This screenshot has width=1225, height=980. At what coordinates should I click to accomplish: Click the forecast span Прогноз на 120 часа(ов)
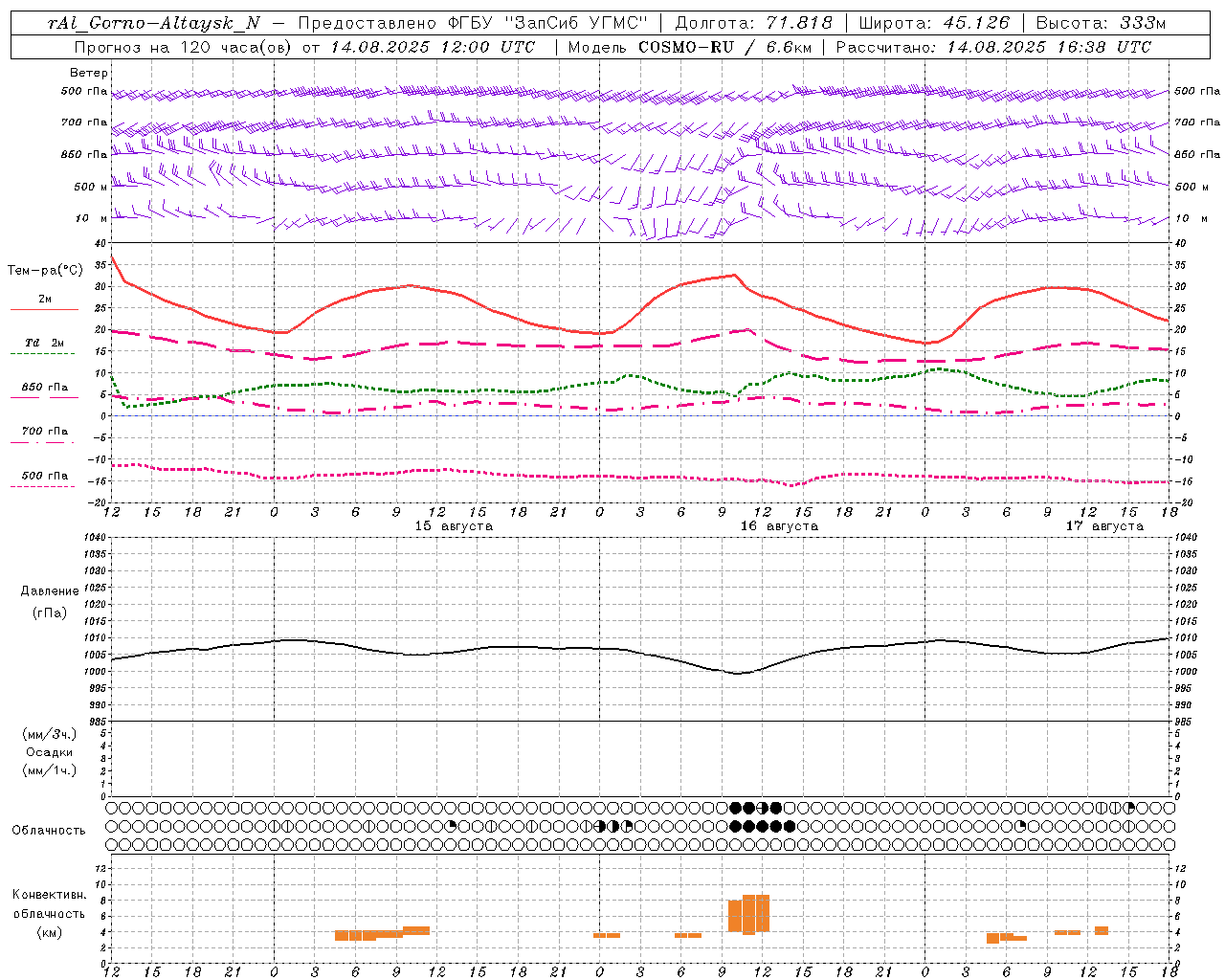point(184,47)
